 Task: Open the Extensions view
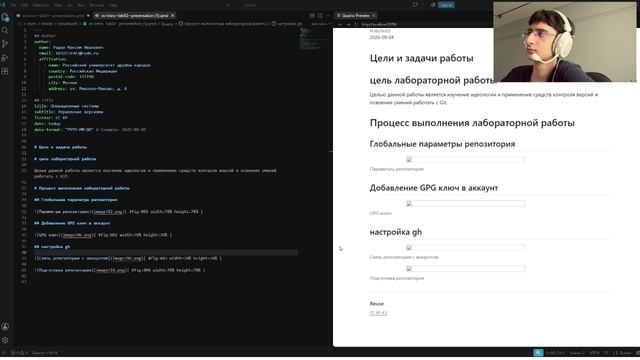tap(5, 71)
